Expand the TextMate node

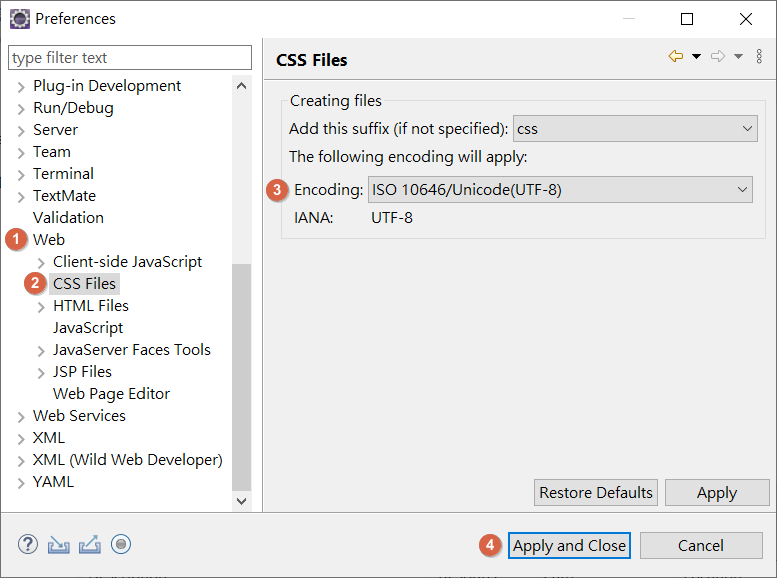pyautogui.click(x=20, y=197)
